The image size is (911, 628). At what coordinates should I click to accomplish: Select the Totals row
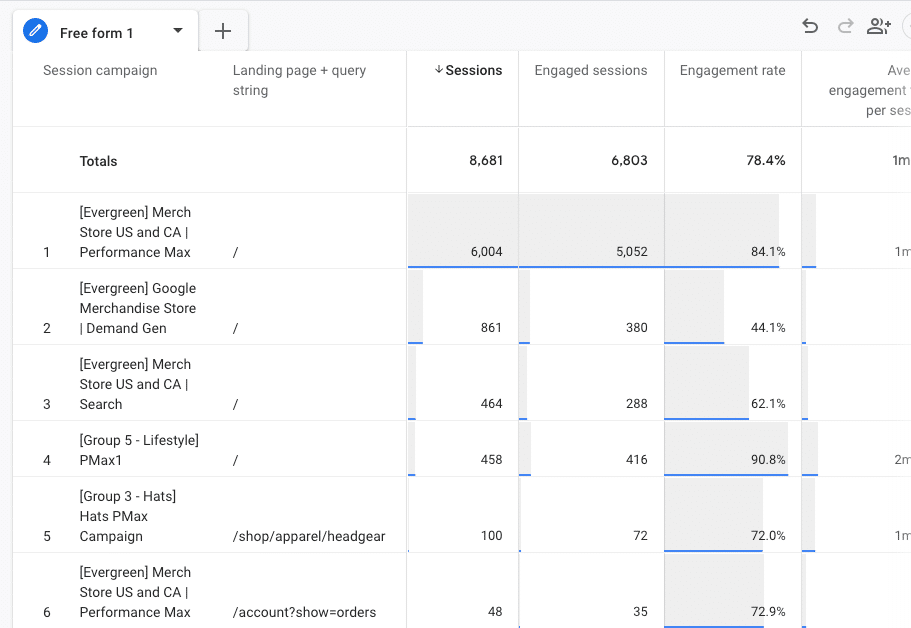click(97, 160)
